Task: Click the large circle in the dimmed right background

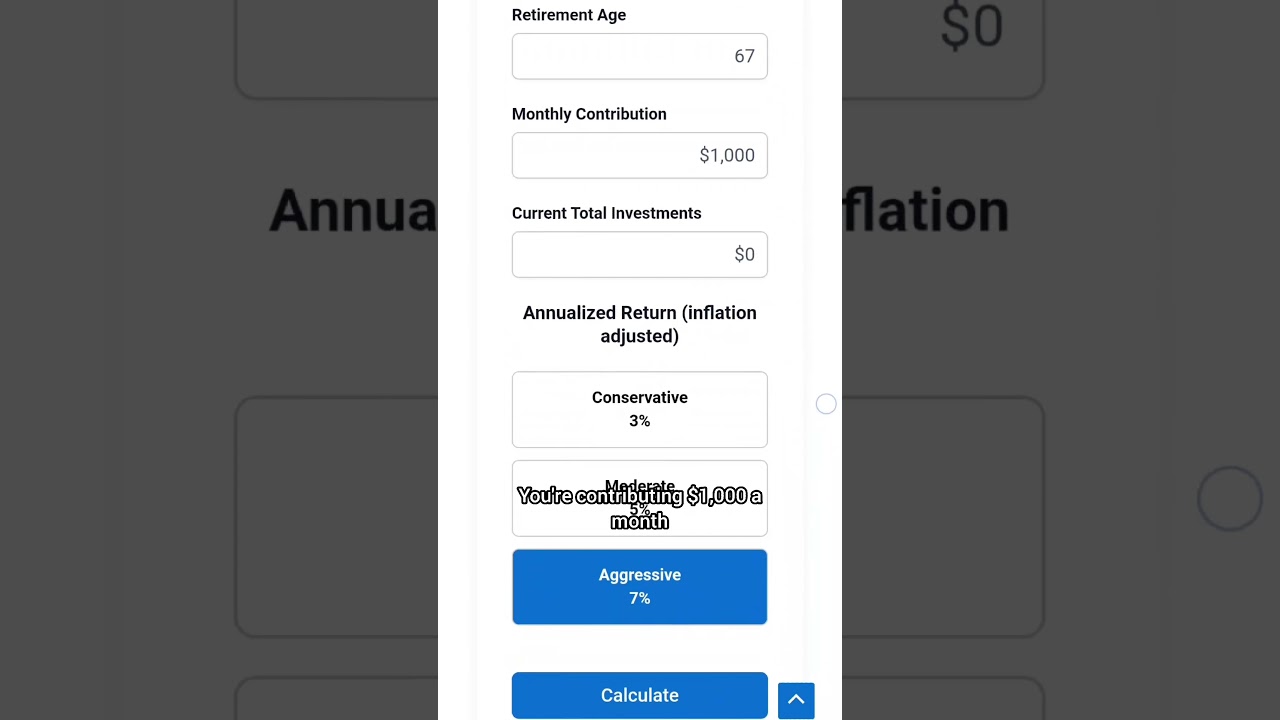Action: [1229, 498]
